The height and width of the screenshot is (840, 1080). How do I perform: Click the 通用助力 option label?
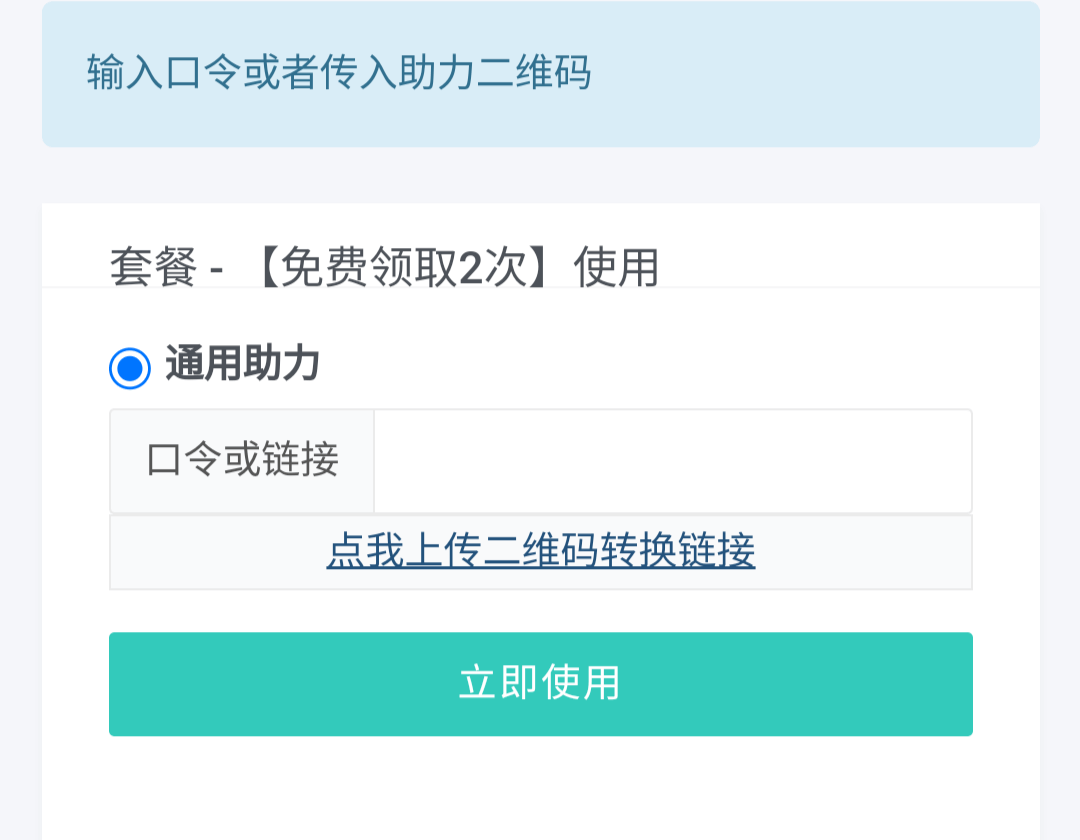[x=242, y=364]
